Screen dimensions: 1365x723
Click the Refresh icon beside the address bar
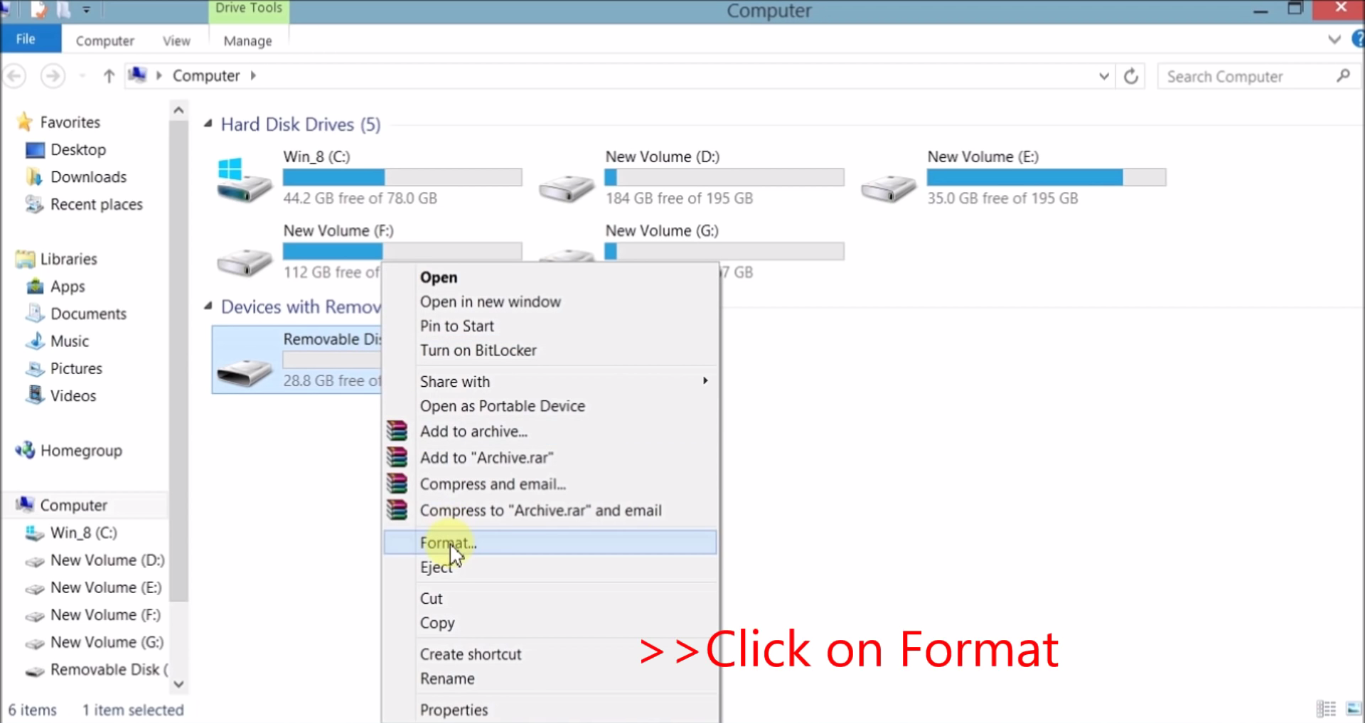(x=1130, y=75)
